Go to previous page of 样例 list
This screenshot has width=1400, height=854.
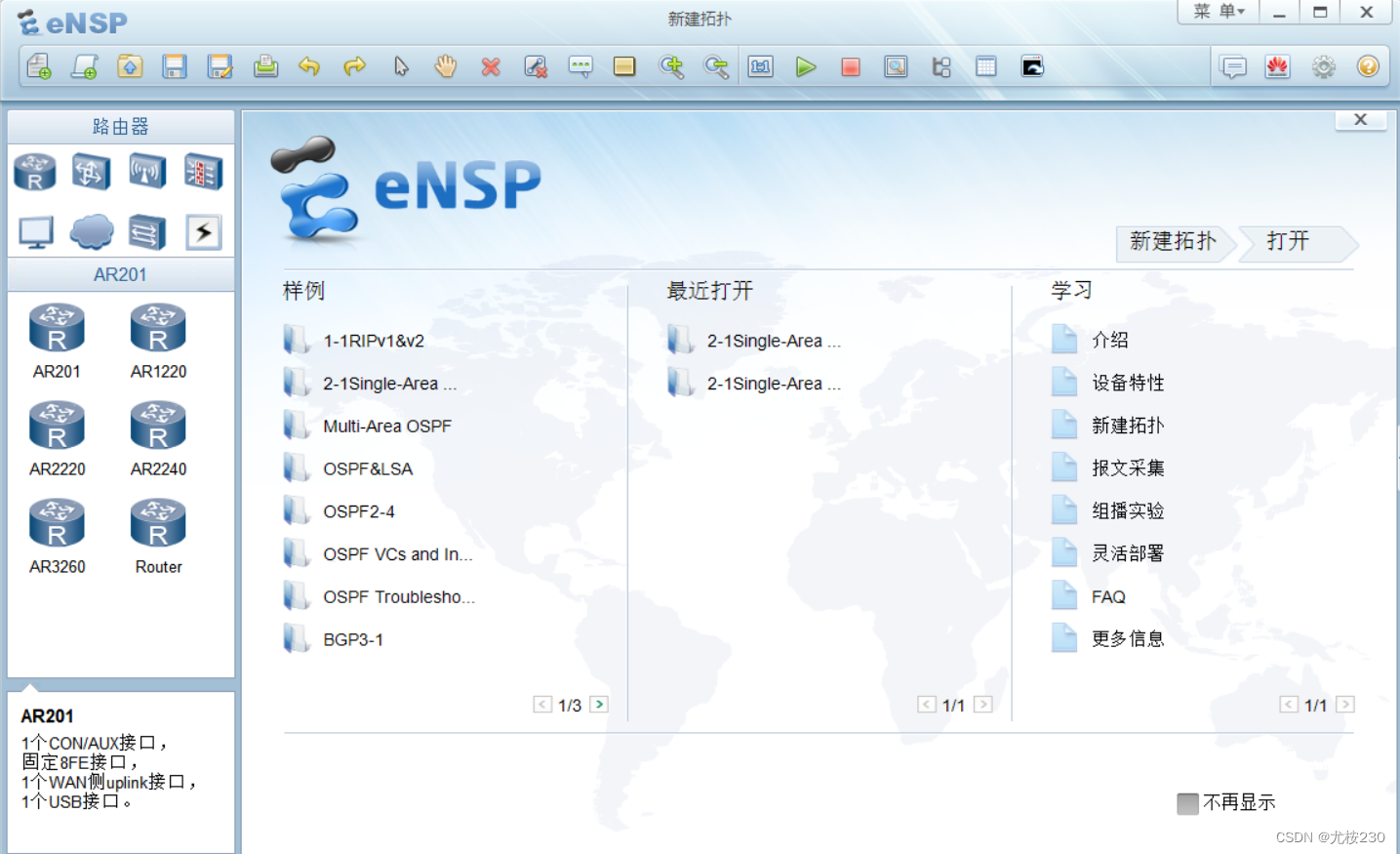(542, 704)
